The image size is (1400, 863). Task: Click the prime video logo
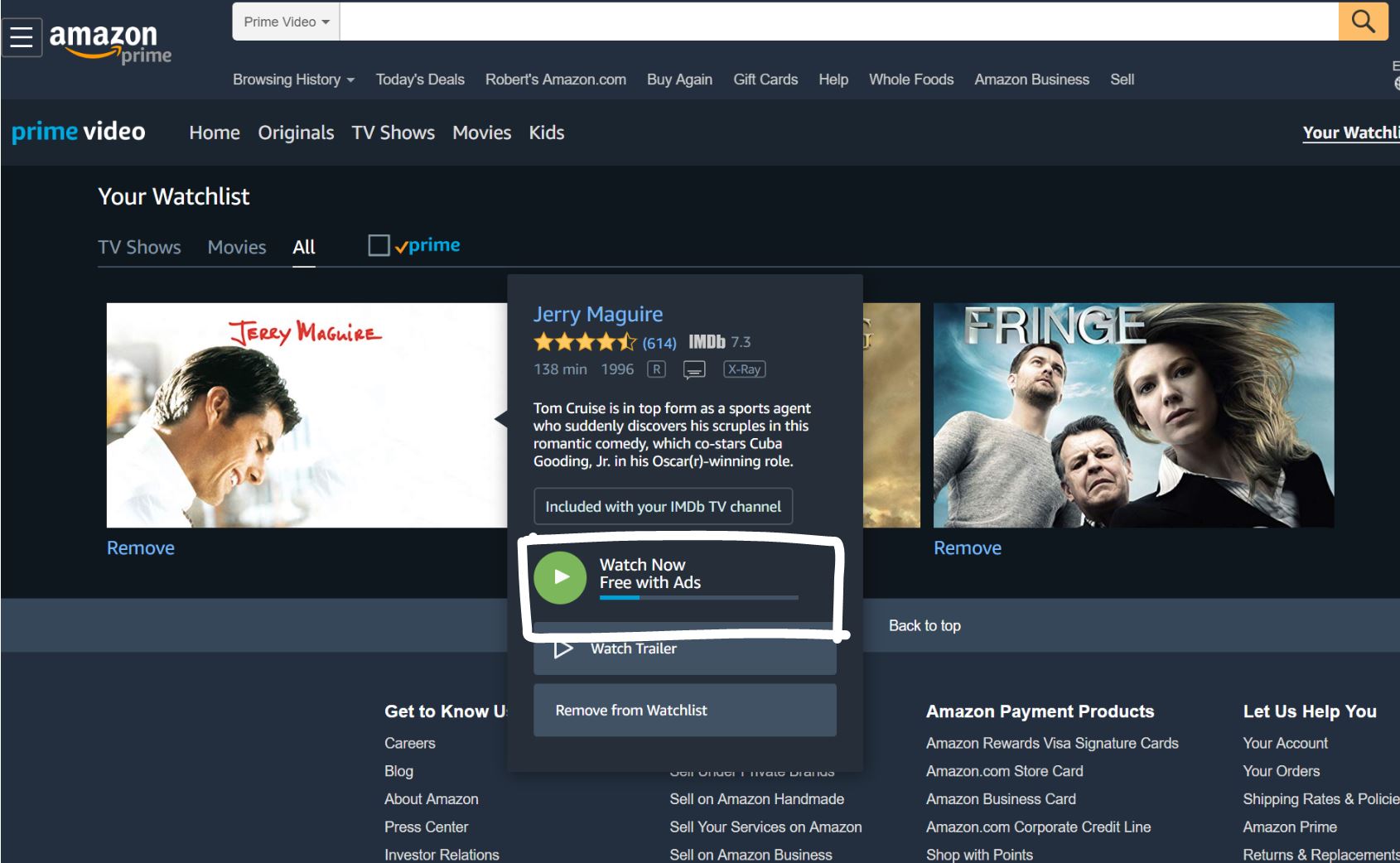click(79, 132)
